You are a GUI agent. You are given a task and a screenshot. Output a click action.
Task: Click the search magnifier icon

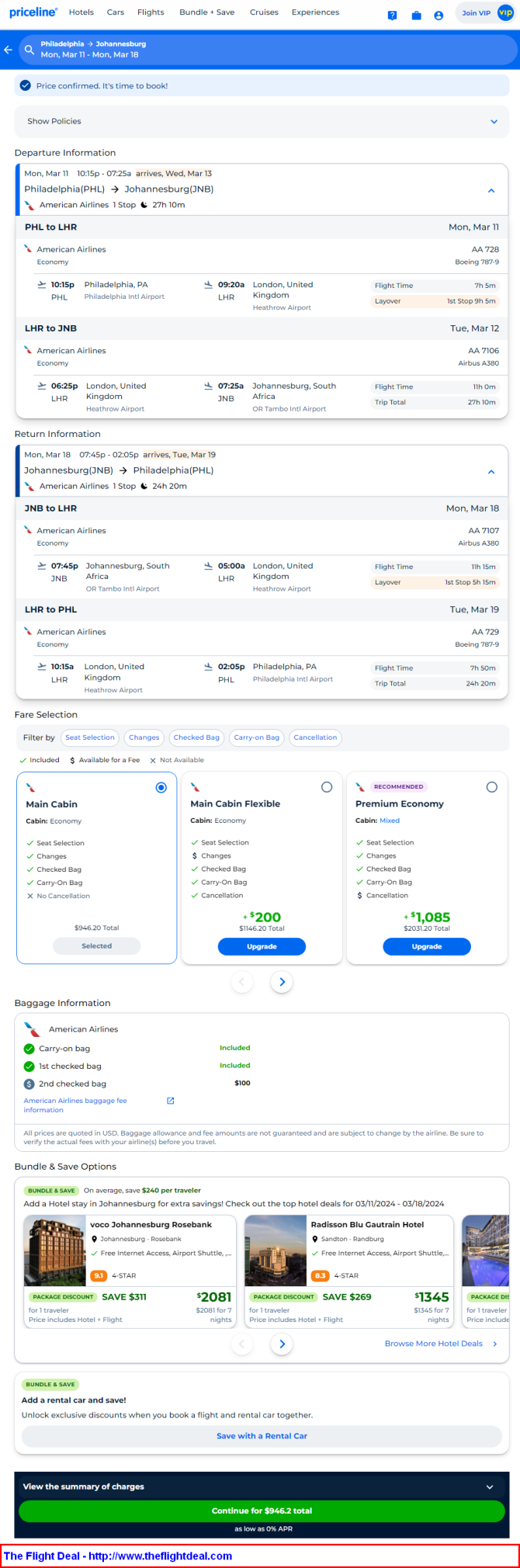click(29, 50)
